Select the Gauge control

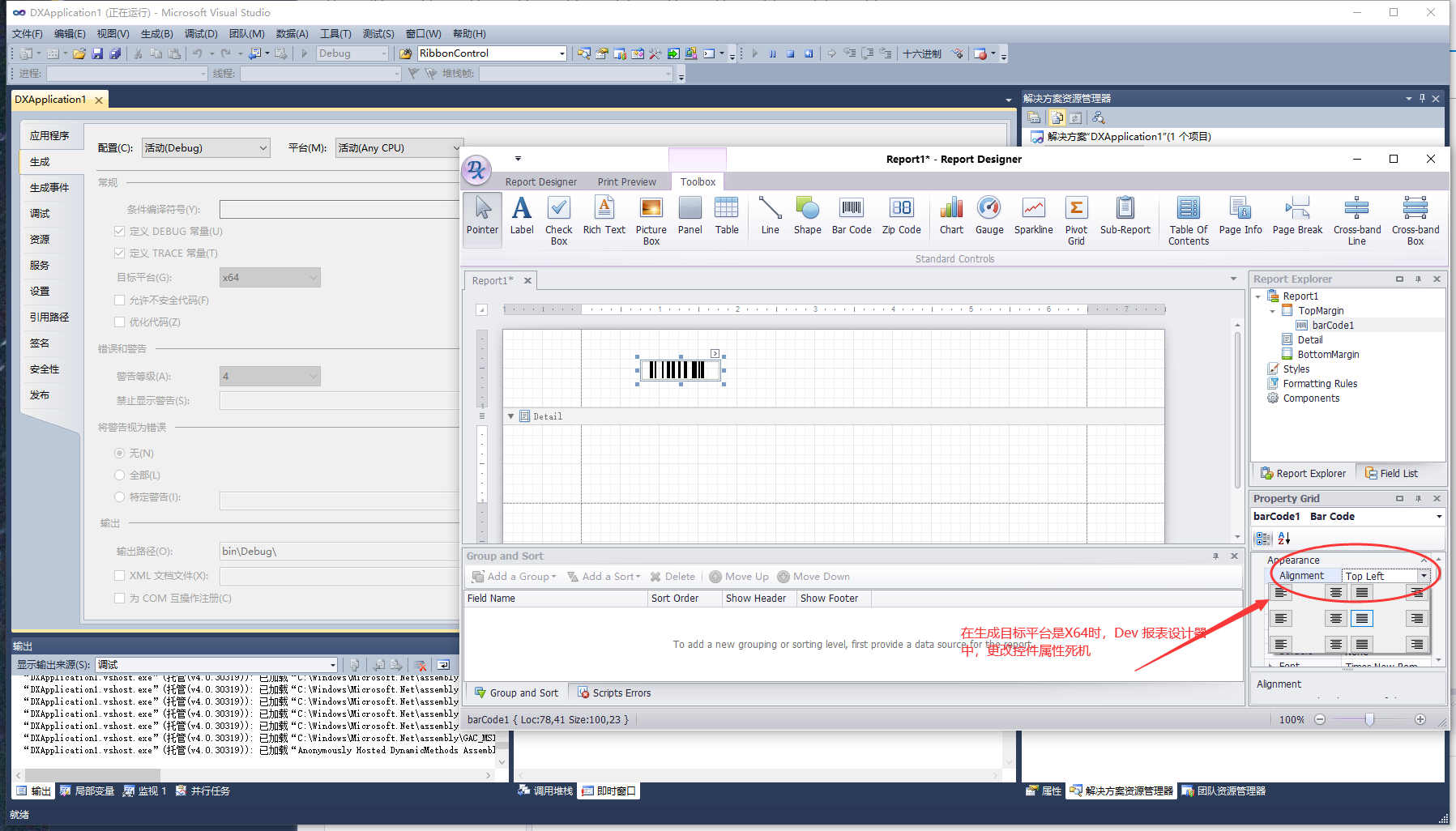point(989,216)
